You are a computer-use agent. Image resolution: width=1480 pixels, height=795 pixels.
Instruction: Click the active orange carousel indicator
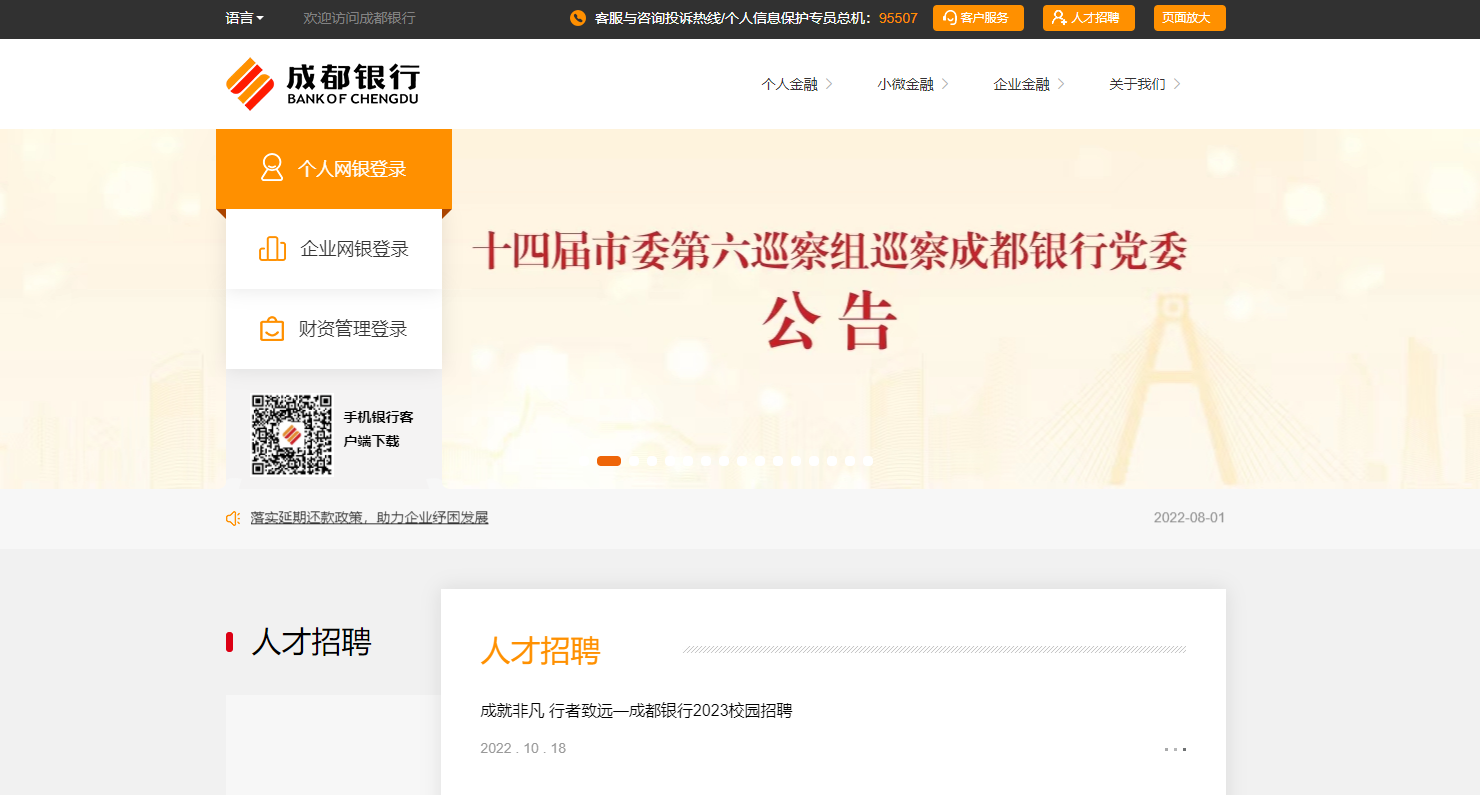[609, 461]
